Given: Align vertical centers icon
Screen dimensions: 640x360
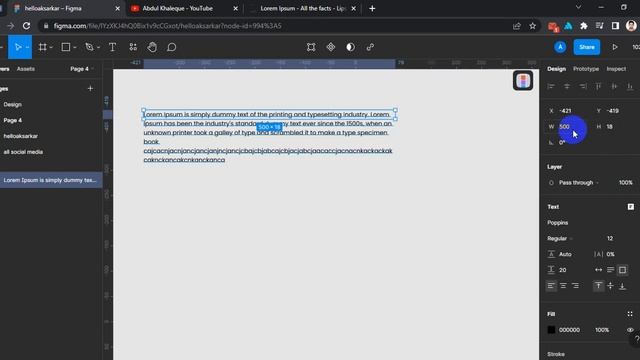Looking at the screenshot, I should click(614, 86).
